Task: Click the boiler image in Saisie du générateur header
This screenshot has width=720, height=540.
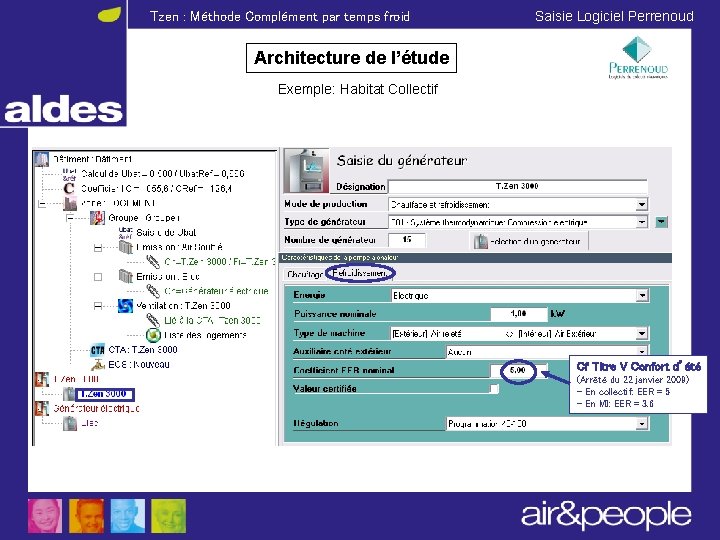Action: point(306,170)
